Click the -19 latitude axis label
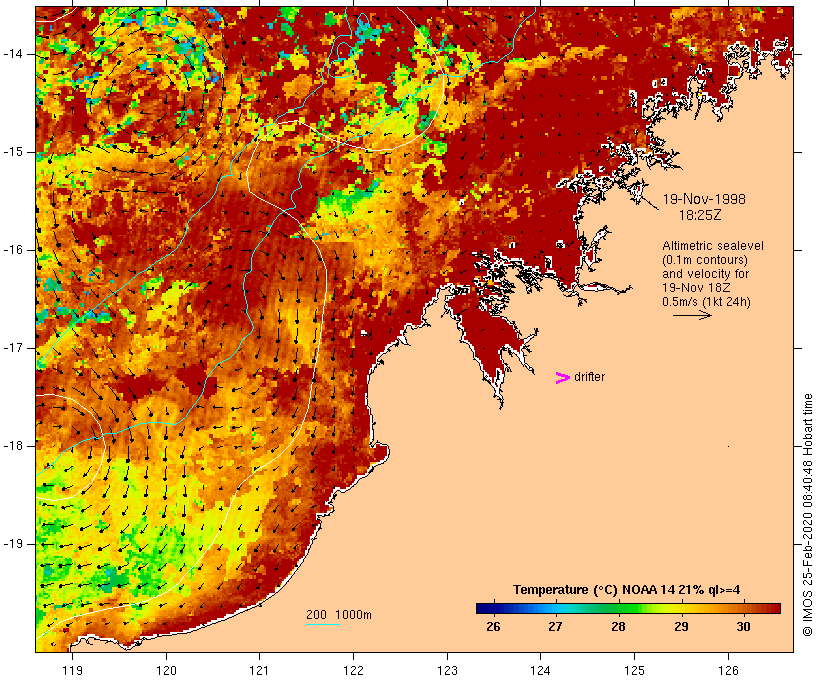The width and height of the screenshot is (820, 680). [13, 544]
